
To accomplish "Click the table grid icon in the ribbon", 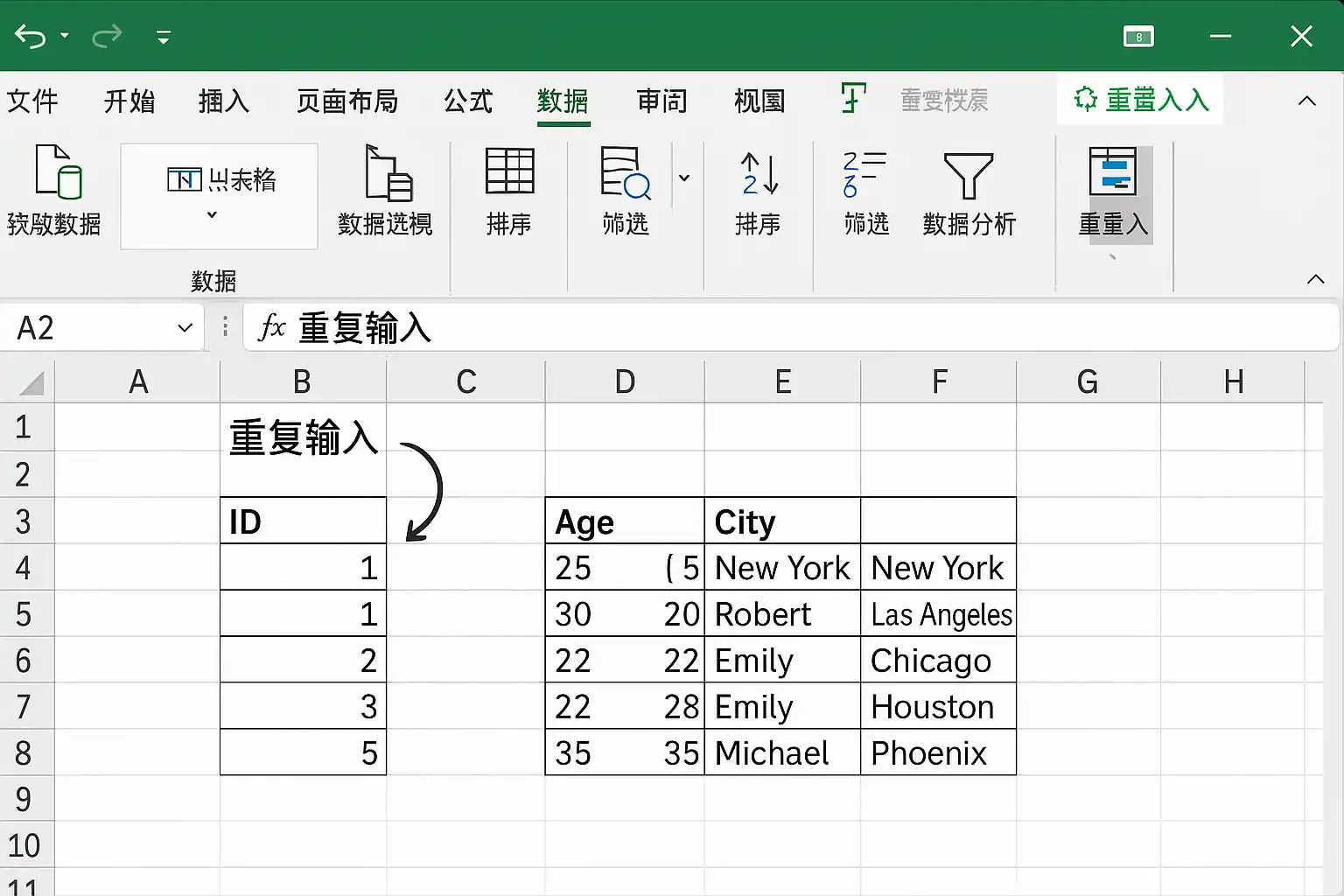I will click(509, 171).
